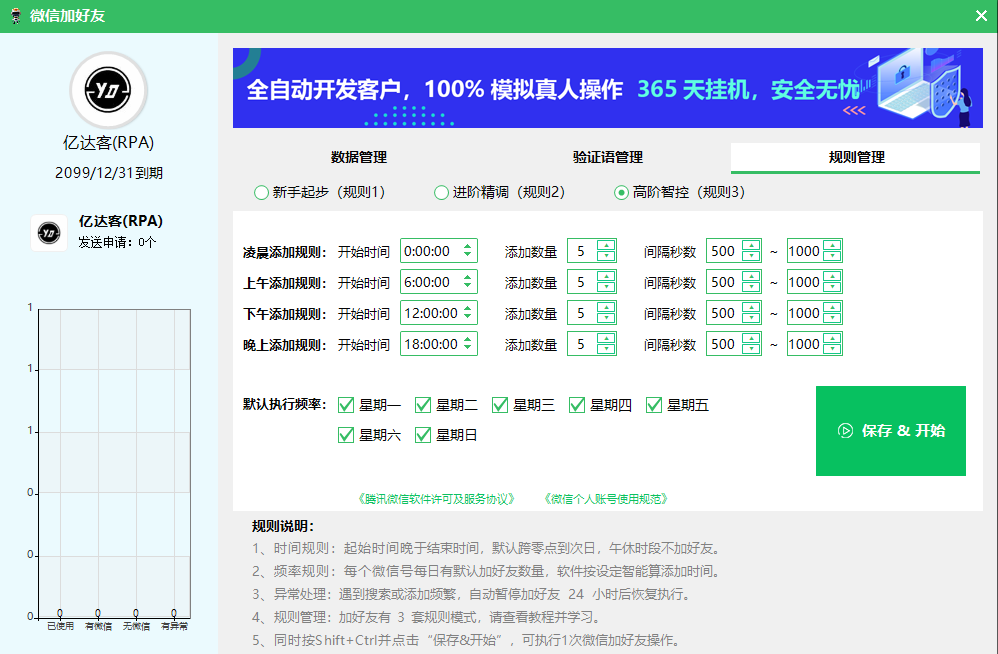Click the small 亿达客(RPA) account list icon
The height and width of the screenshot is (654, 998).
point(49,232)
